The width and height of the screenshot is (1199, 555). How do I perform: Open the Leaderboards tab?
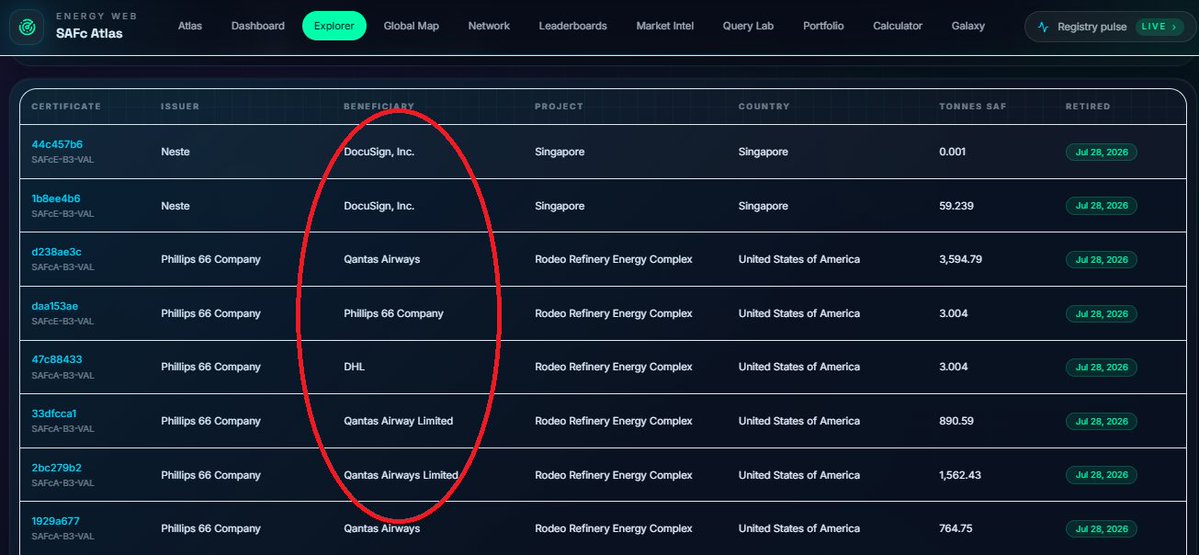click(573, 26)
